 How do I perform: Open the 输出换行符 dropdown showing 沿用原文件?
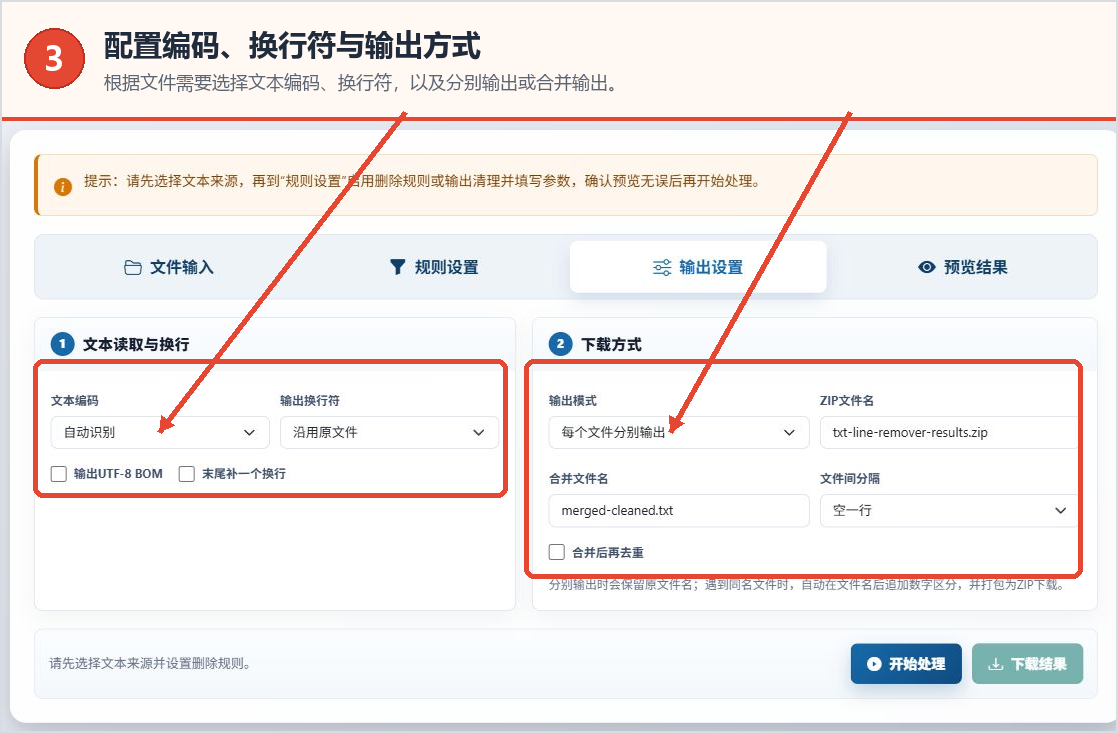tap(389, 432)
